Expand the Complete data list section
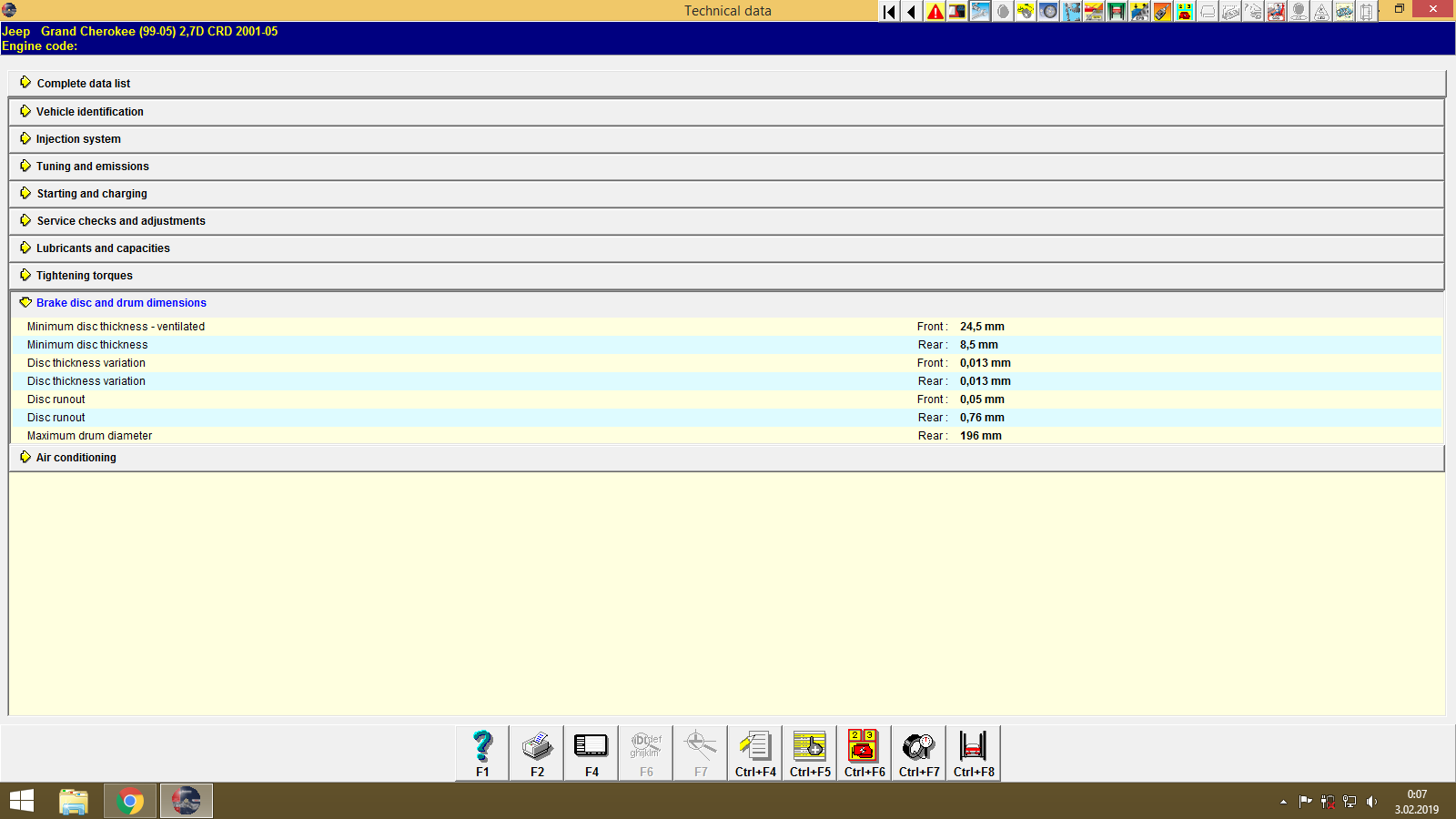Screen dimensions: 1456x819 pos(83,83)
